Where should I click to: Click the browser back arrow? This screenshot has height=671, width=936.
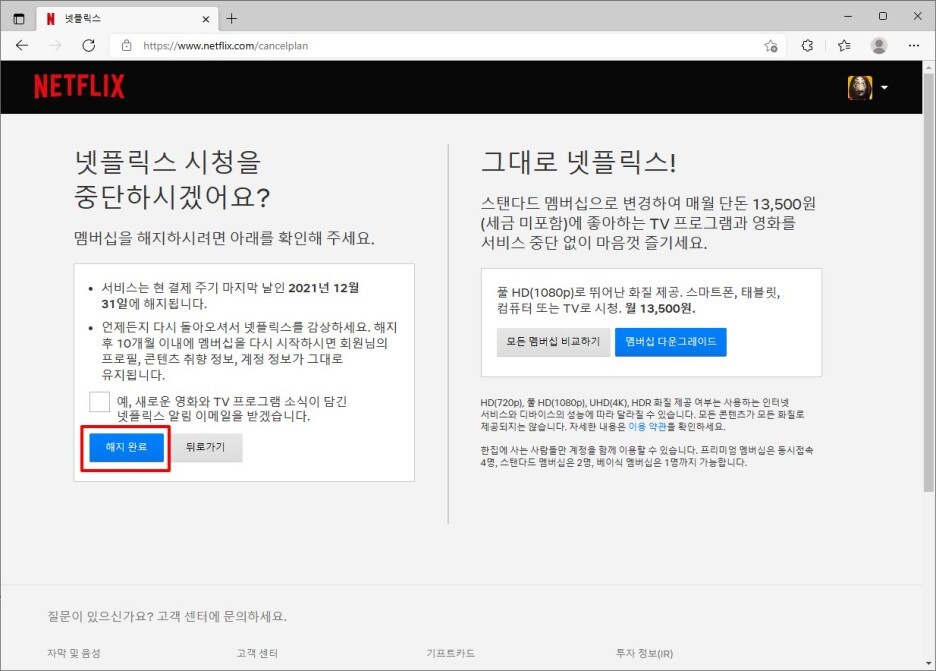22,45
